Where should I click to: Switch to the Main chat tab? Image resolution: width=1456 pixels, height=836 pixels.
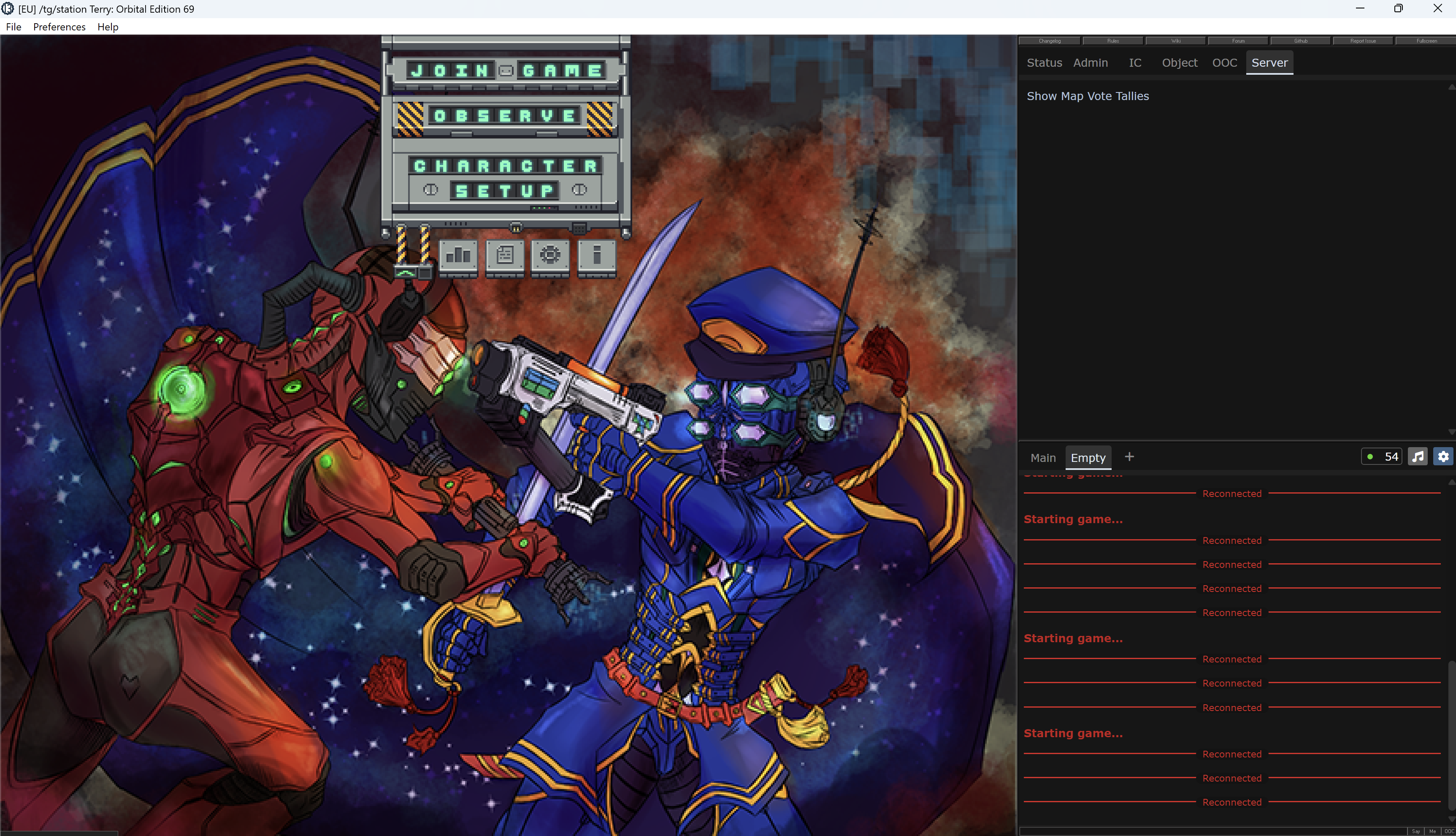point(1043,458)
